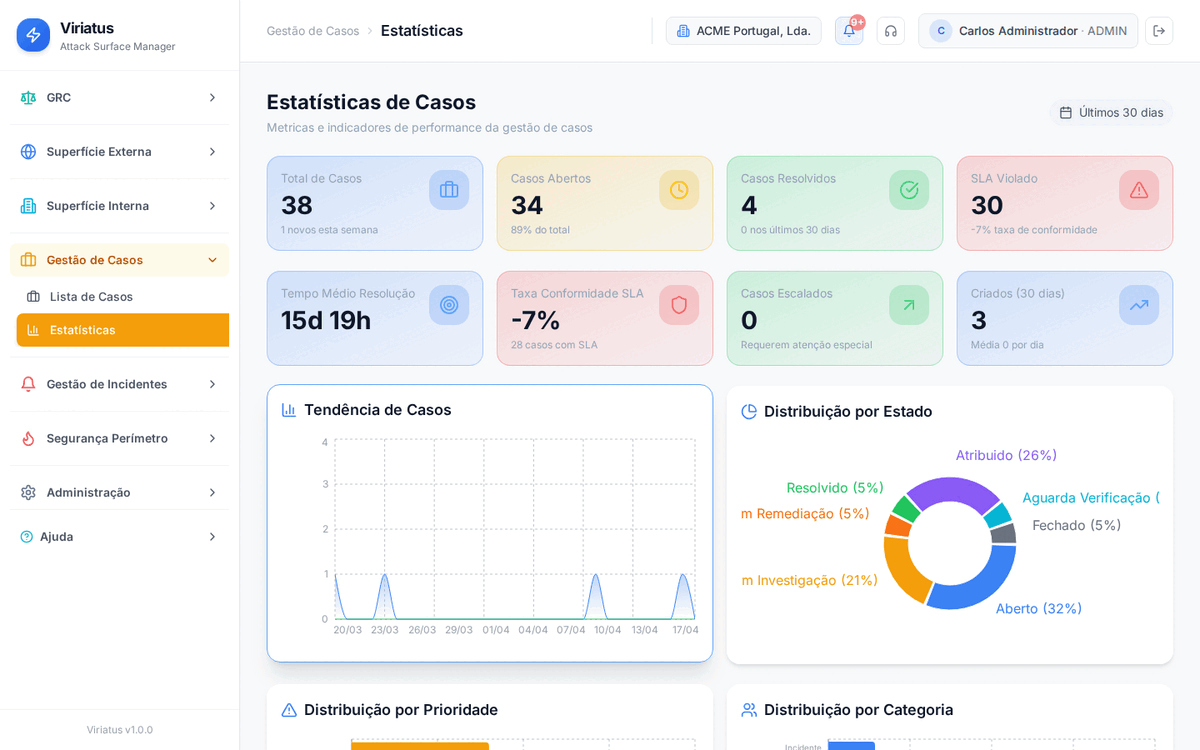The image size is (1200, 750).
Task: Go to Gestão de Casos breadcrumb link
Action: 312,31
